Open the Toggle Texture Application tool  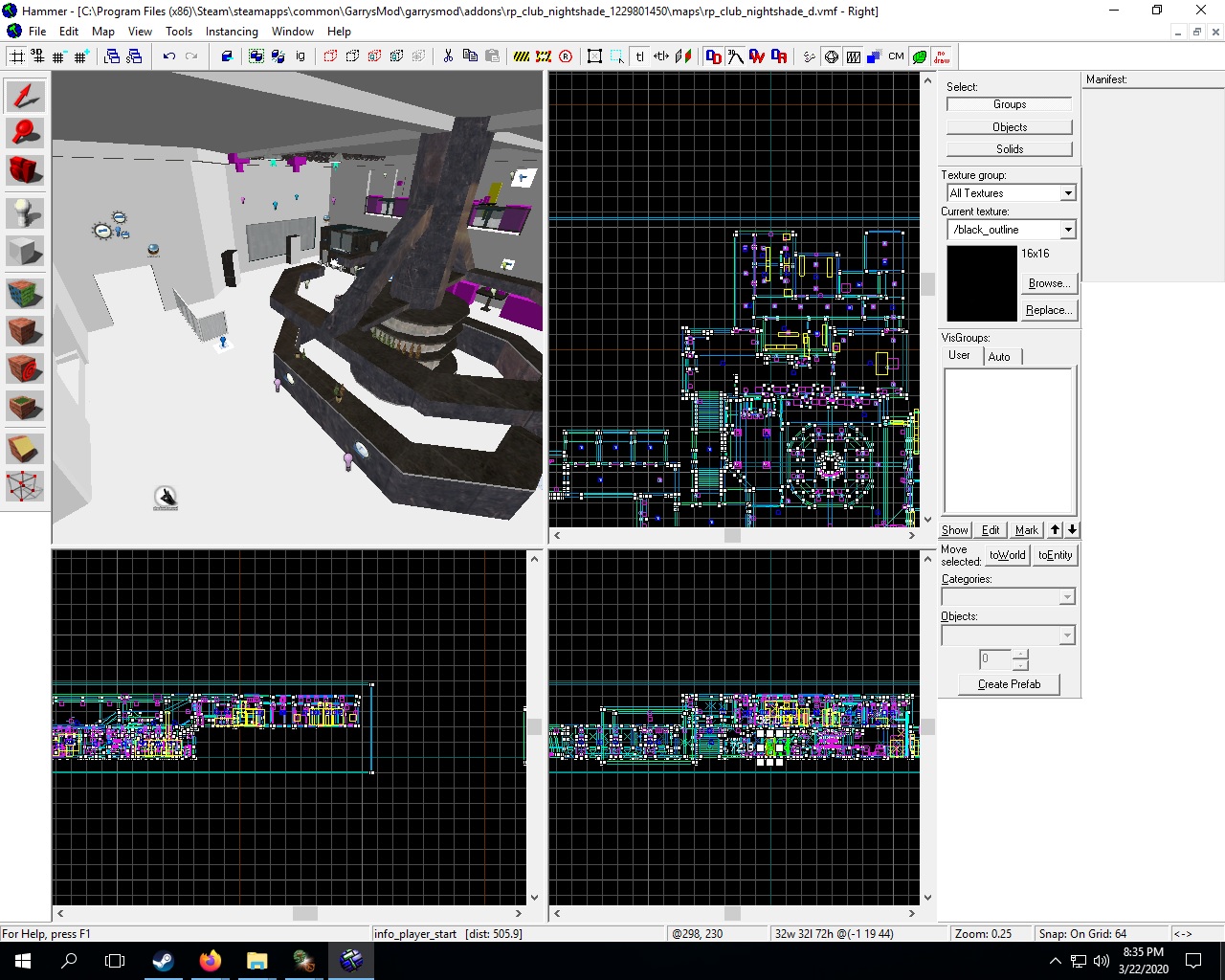tap(25, 291)
